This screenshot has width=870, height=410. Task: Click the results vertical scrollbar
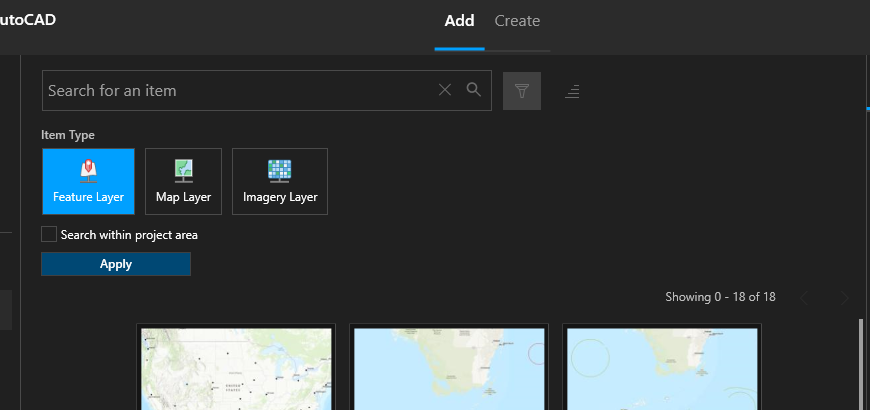click(x=861, y=364)
